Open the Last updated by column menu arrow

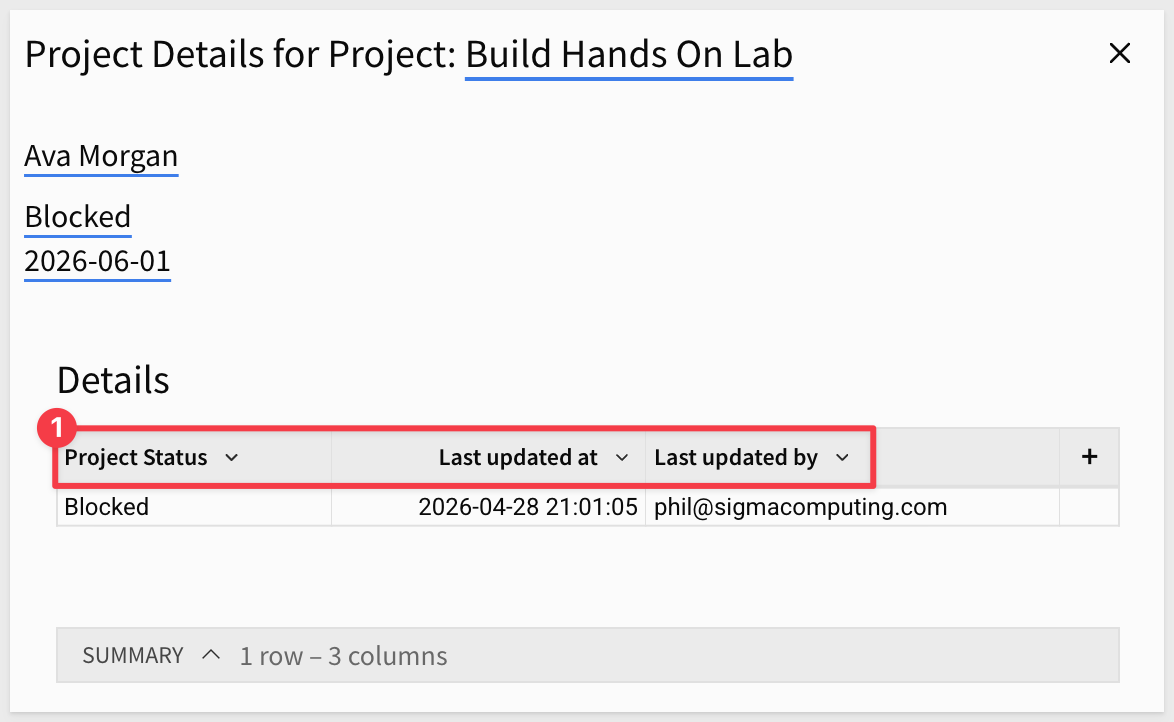(842, 458)
